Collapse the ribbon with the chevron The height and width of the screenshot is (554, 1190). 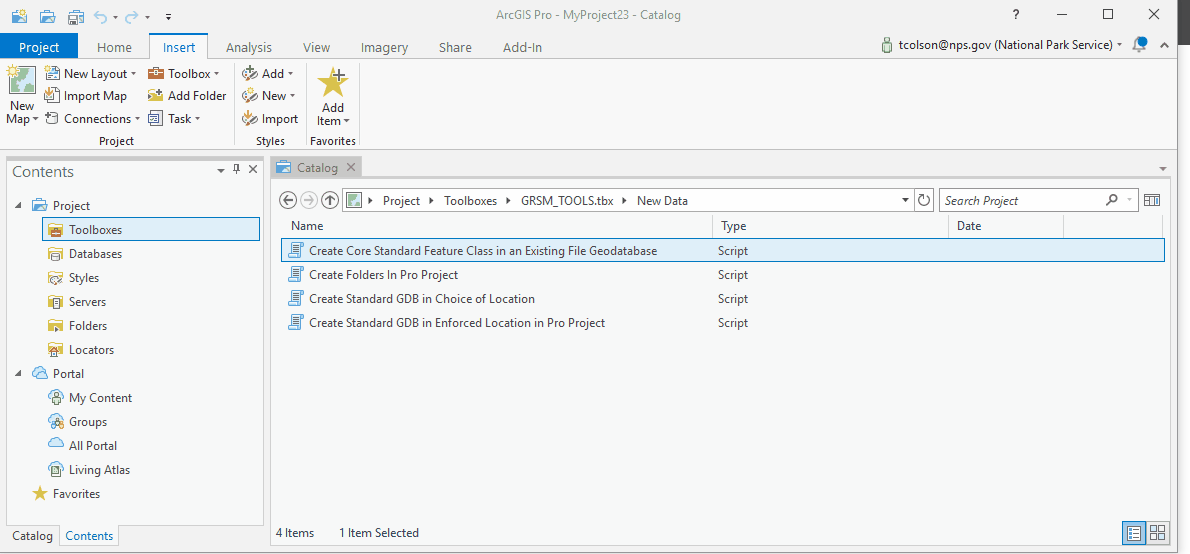pos(1165,46)
